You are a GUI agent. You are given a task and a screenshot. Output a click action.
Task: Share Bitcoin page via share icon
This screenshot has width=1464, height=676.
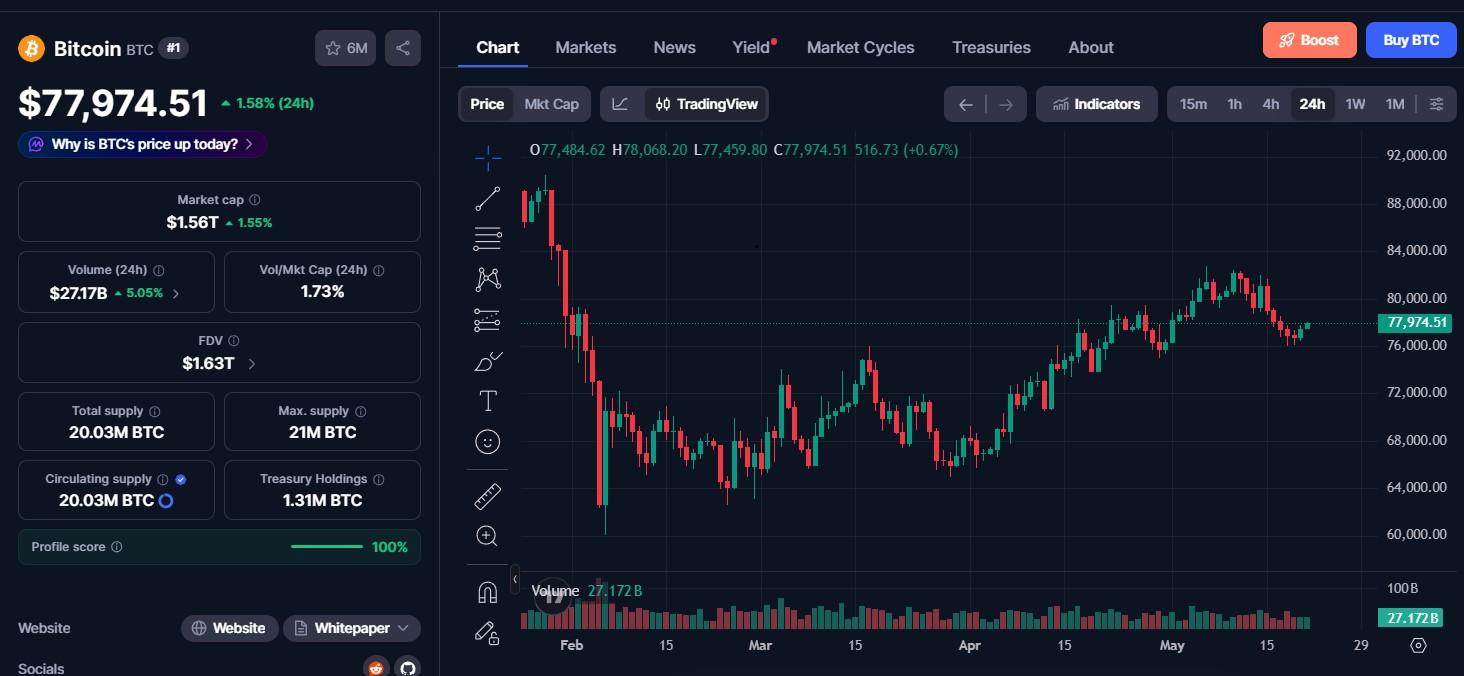point(403,48)
